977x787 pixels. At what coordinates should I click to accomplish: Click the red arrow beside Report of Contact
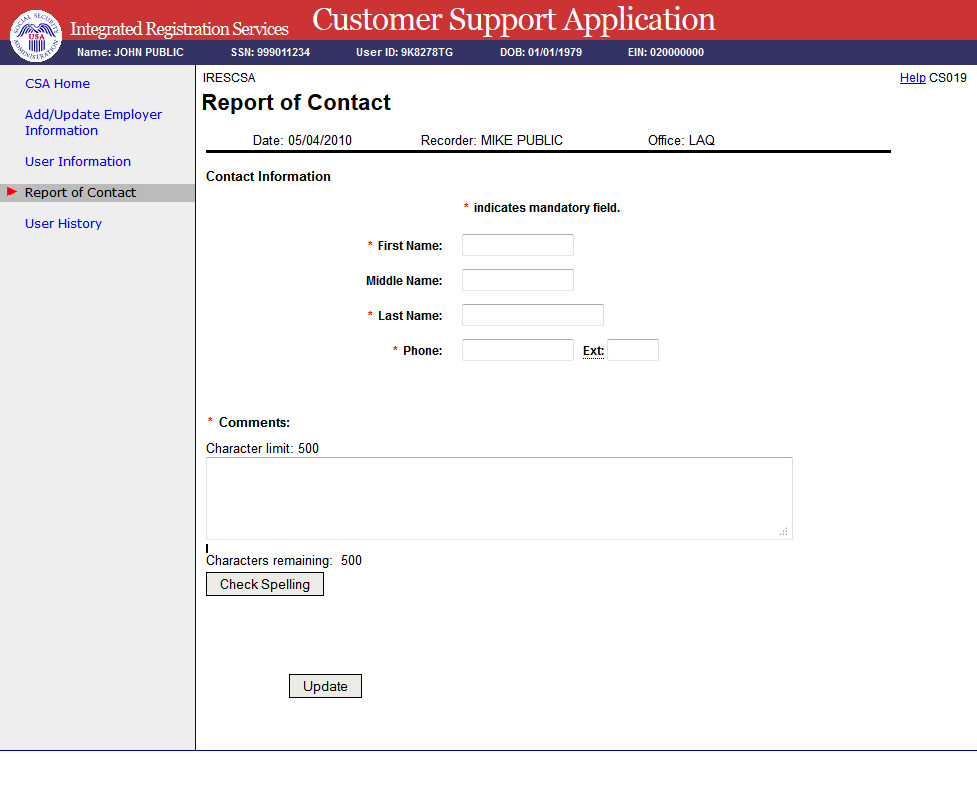(x=12, y=191)
